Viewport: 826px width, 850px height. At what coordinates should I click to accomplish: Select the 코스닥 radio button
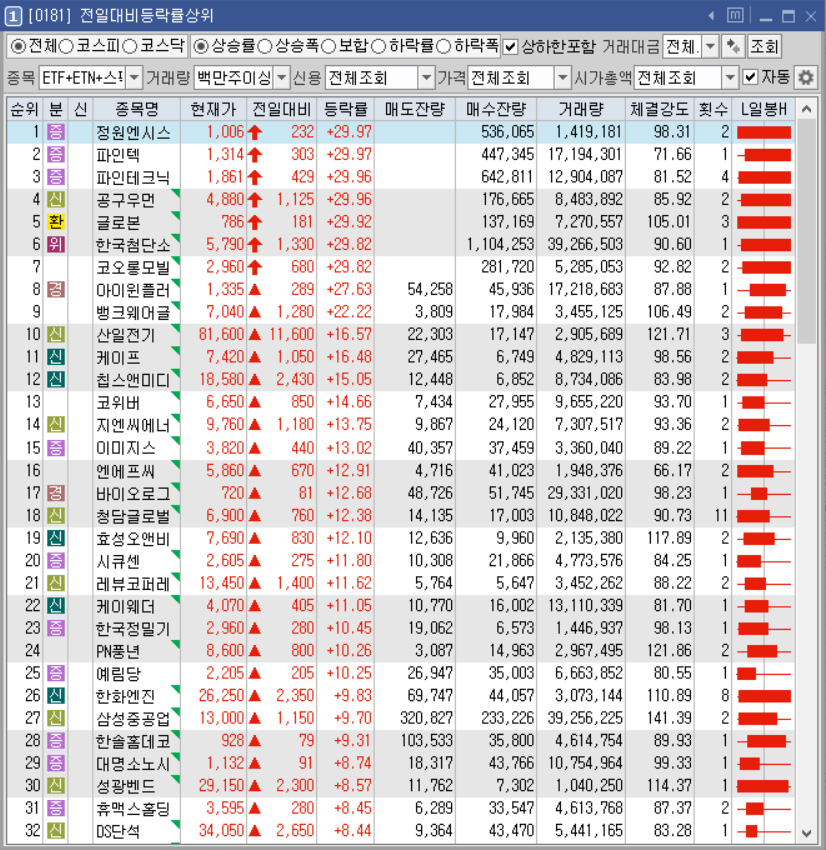[x=130, y=47]
